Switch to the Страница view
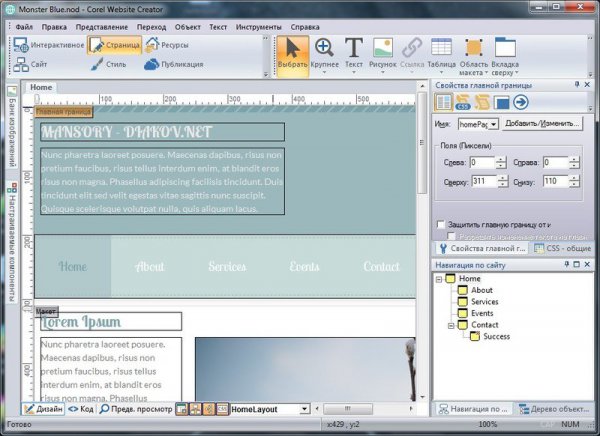This screenshot has width=600, height=436. pos(114,45)
